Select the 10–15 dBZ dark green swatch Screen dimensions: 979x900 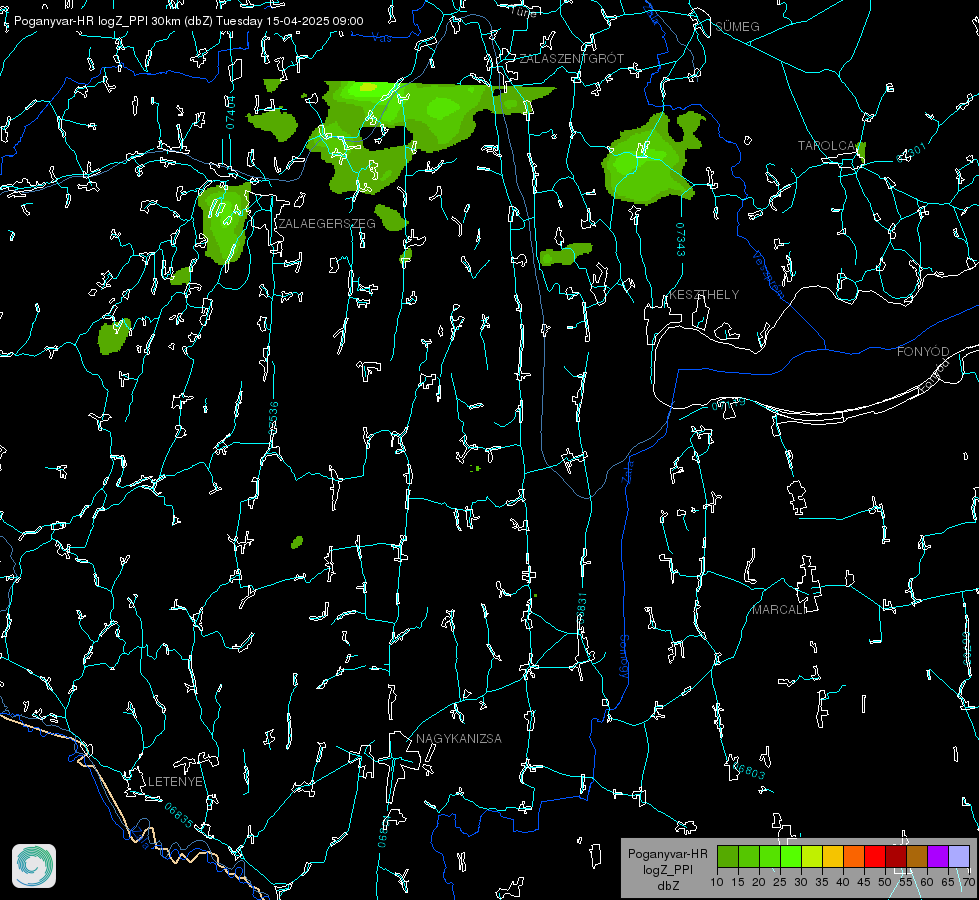(728, 856)
